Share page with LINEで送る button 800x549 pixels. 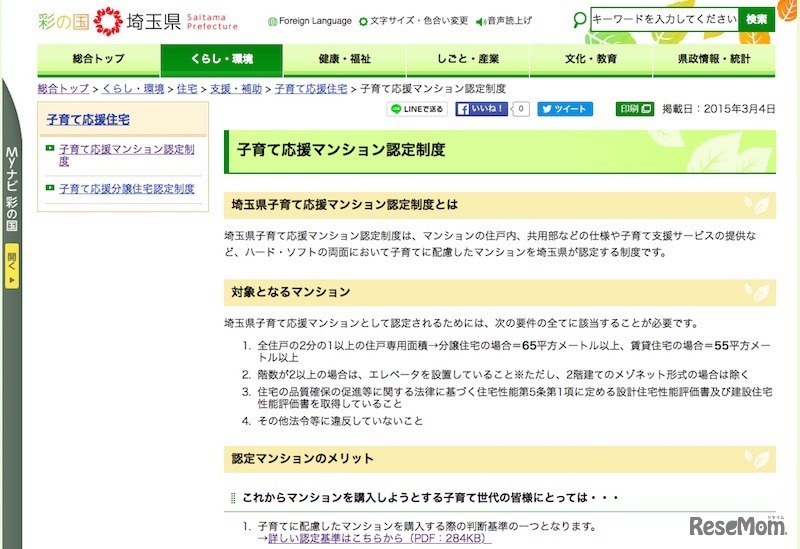pos(417,109)
